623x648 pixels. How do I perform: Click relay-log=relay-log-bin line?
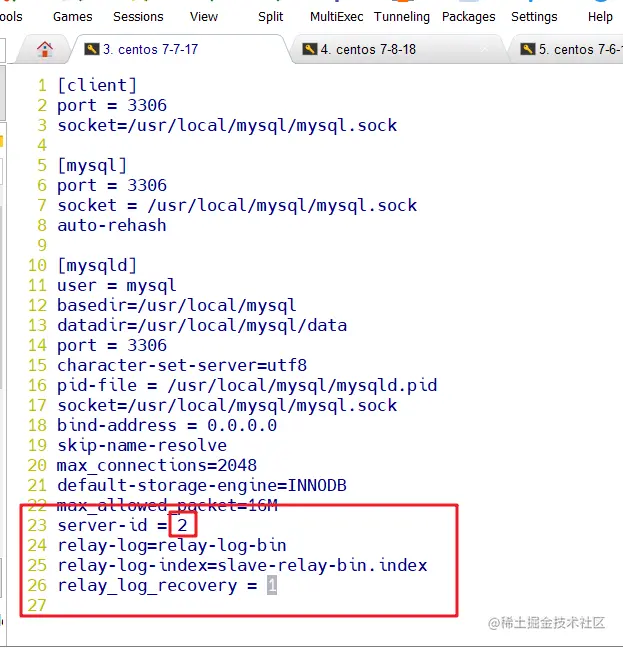coord(172,546)
